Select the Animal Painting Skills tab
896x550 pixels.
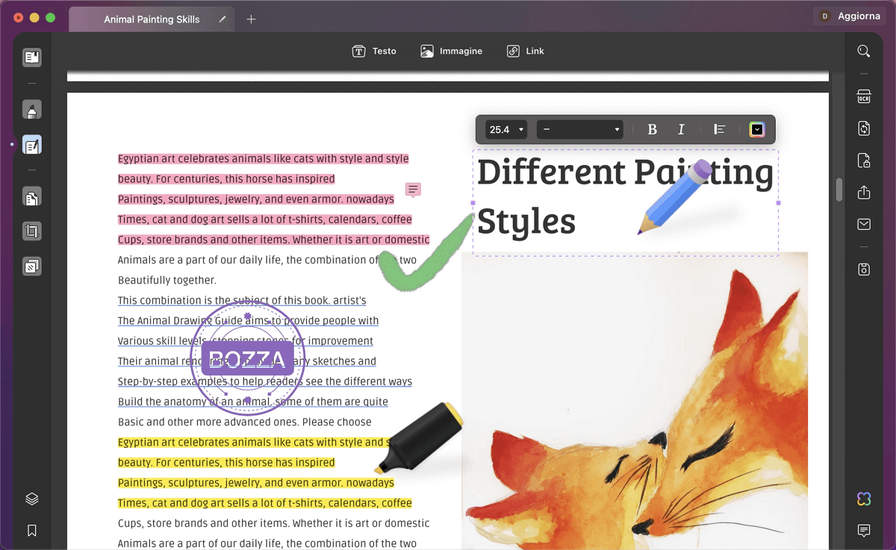point(152,19)
